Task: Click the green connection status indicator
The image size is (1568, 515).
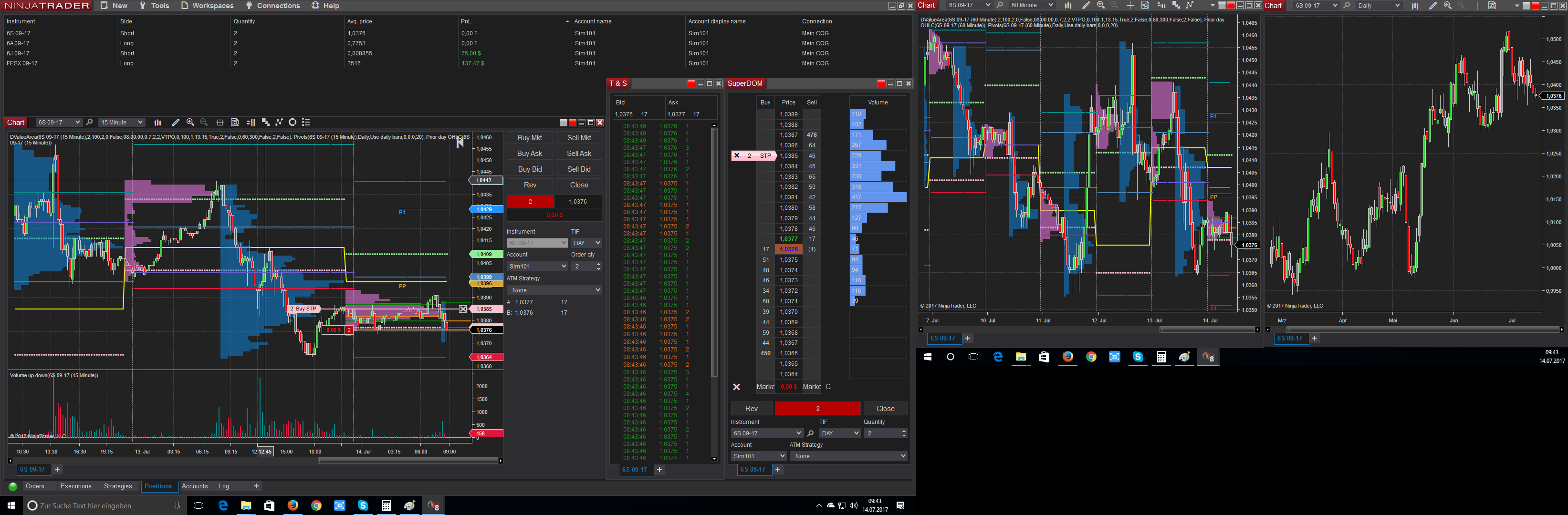Action: [x=13, y=486]
